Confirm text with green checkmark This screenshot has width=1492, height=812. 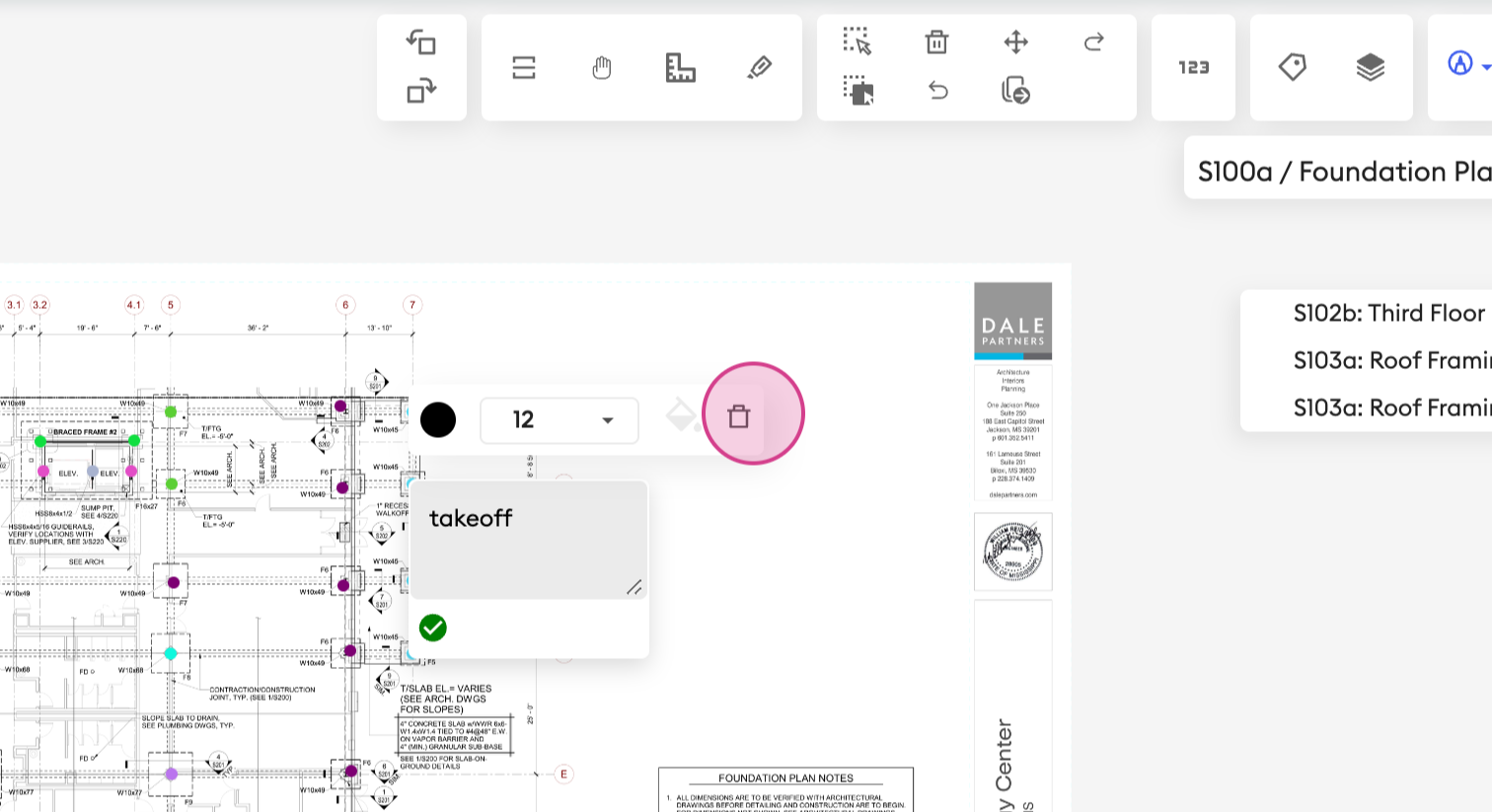coord(432,627)
